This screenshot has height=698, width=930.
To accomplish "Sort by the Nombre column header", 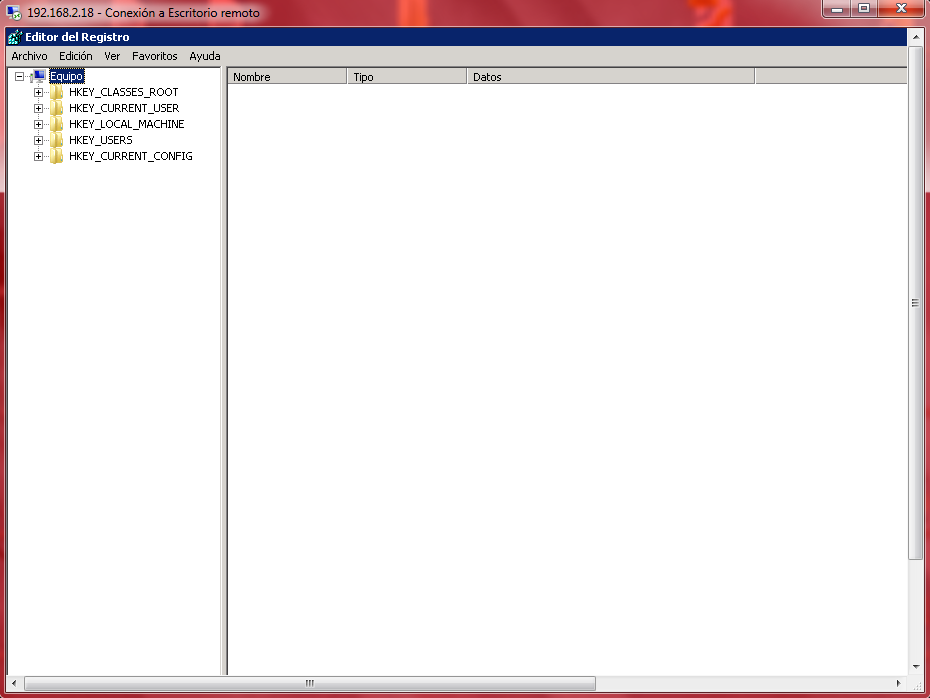I will pos(287,77).
